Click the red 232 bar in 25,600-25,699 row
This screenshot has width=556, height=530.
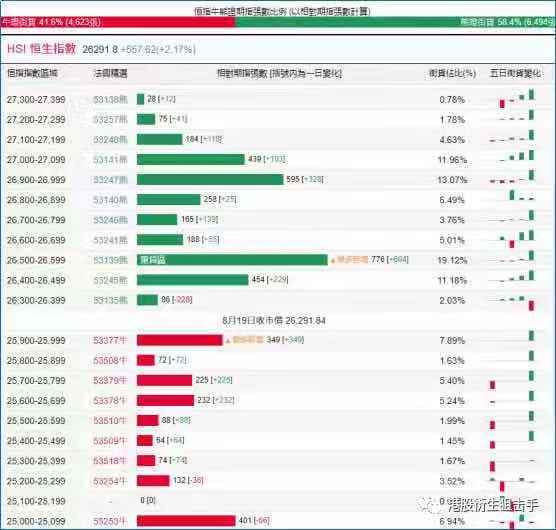165,401
